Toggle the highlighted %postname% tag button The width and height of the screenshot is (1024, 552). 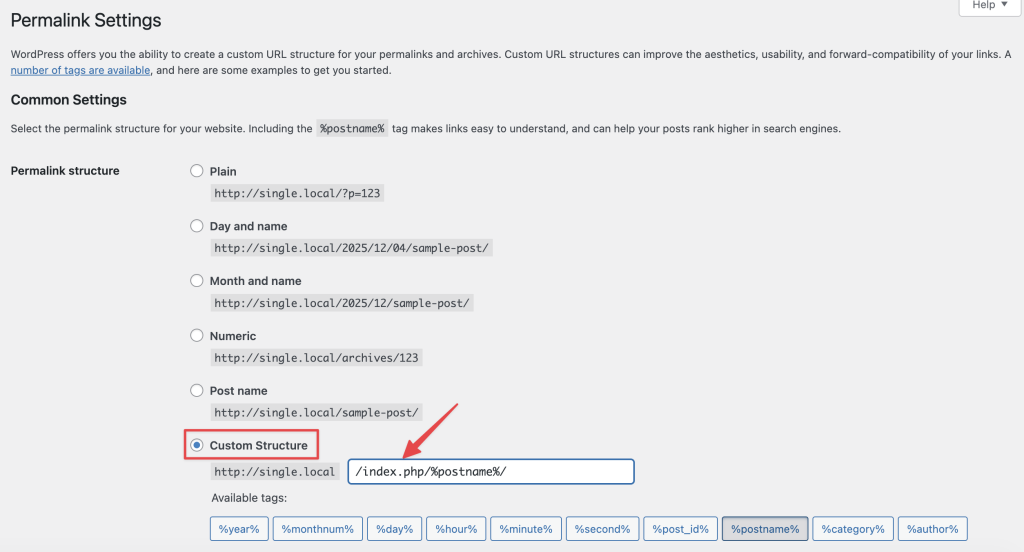pos(765,529)
